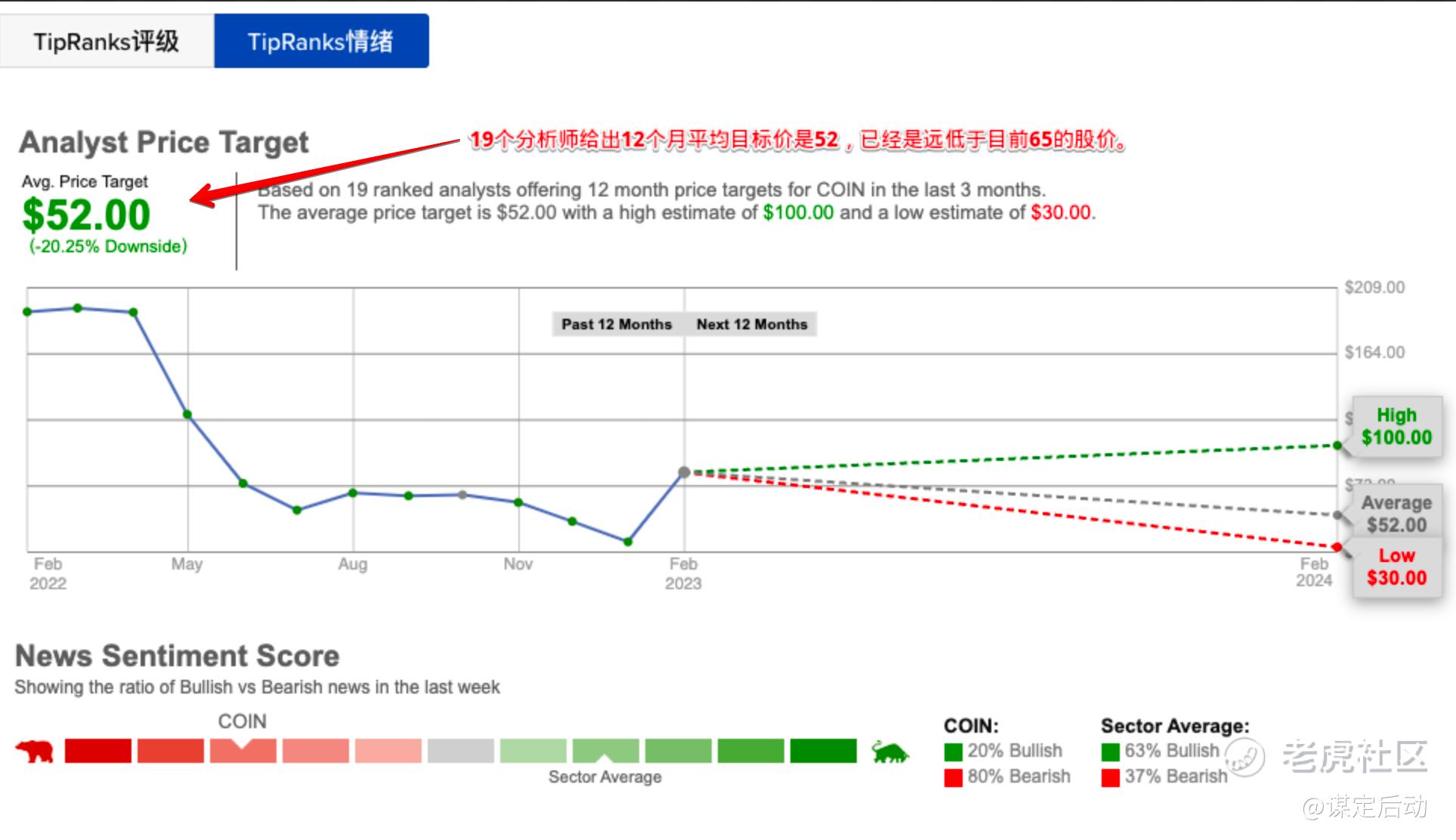
Task: Click the red square beside 80% Bearish
Action: pos(954,777)
